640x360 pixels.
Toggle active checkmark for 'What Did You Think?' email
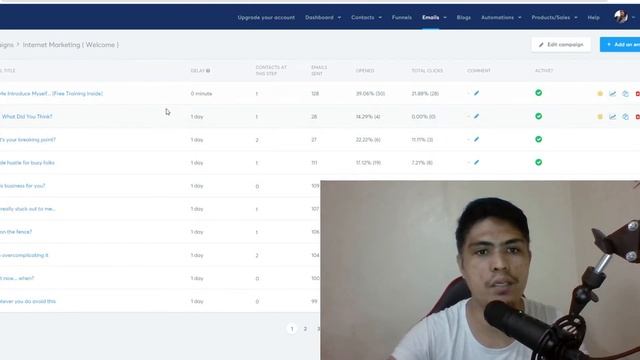(538, 116)
